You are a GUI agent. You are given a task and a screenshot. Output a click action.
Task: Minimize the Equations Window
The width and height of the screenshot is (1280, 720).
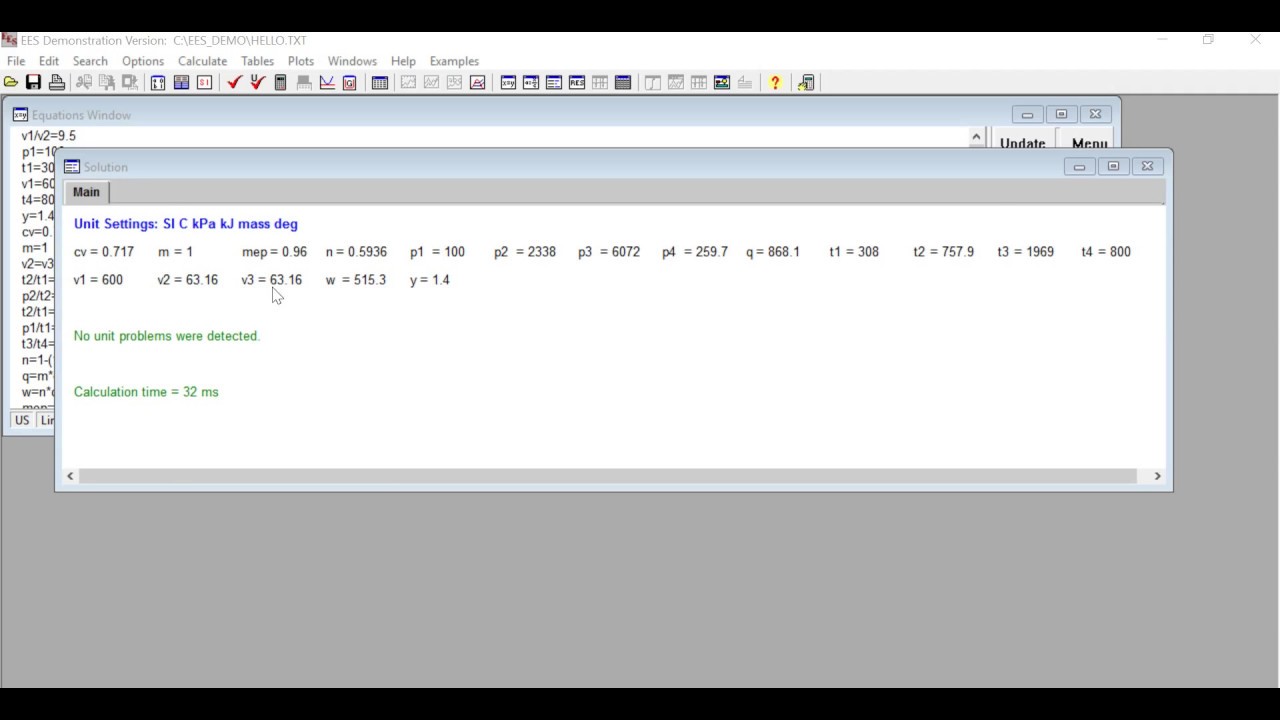pos(1027,114)
